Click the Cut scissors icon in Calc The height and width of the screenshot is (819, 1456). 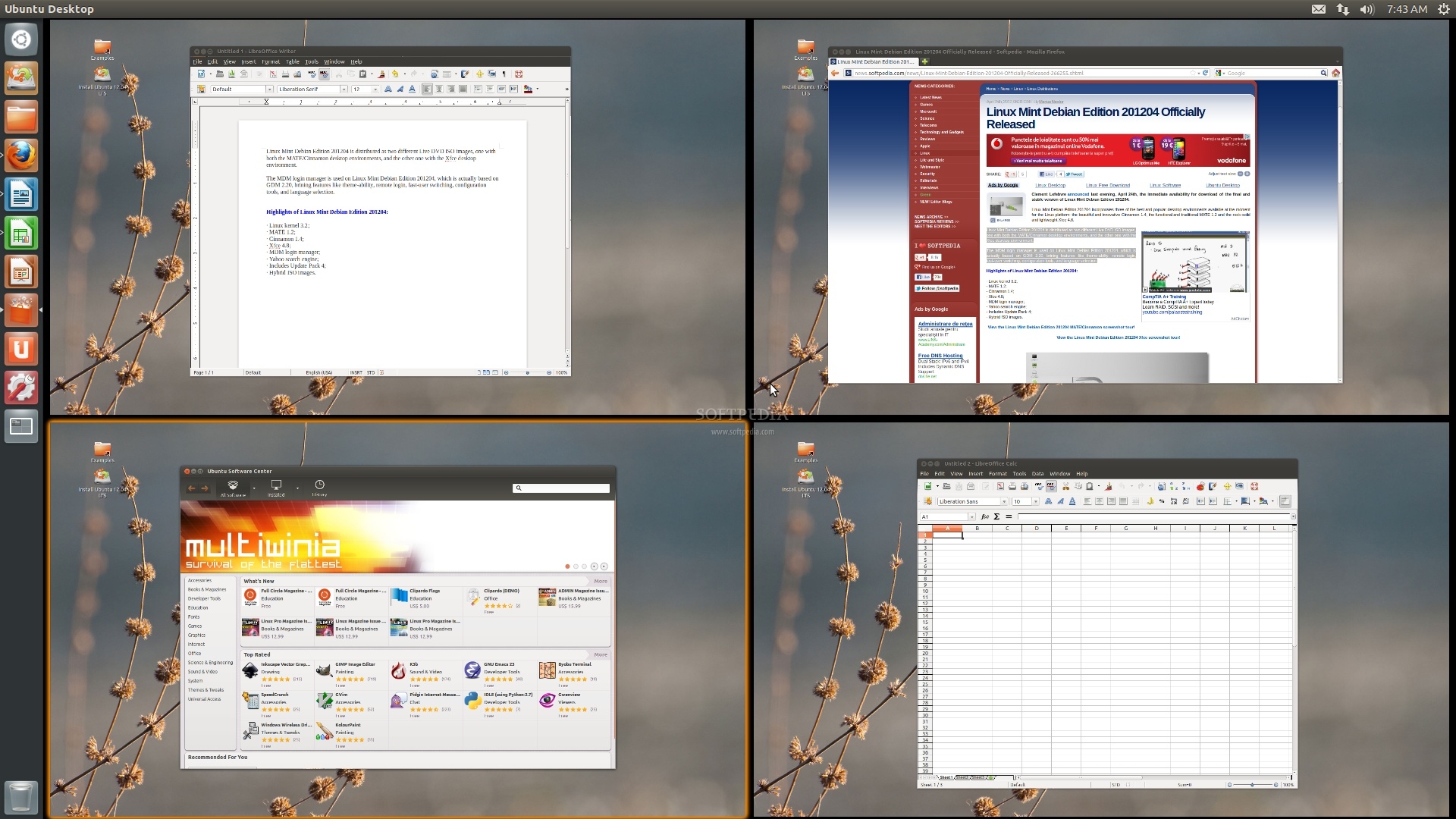(1065, 486)
